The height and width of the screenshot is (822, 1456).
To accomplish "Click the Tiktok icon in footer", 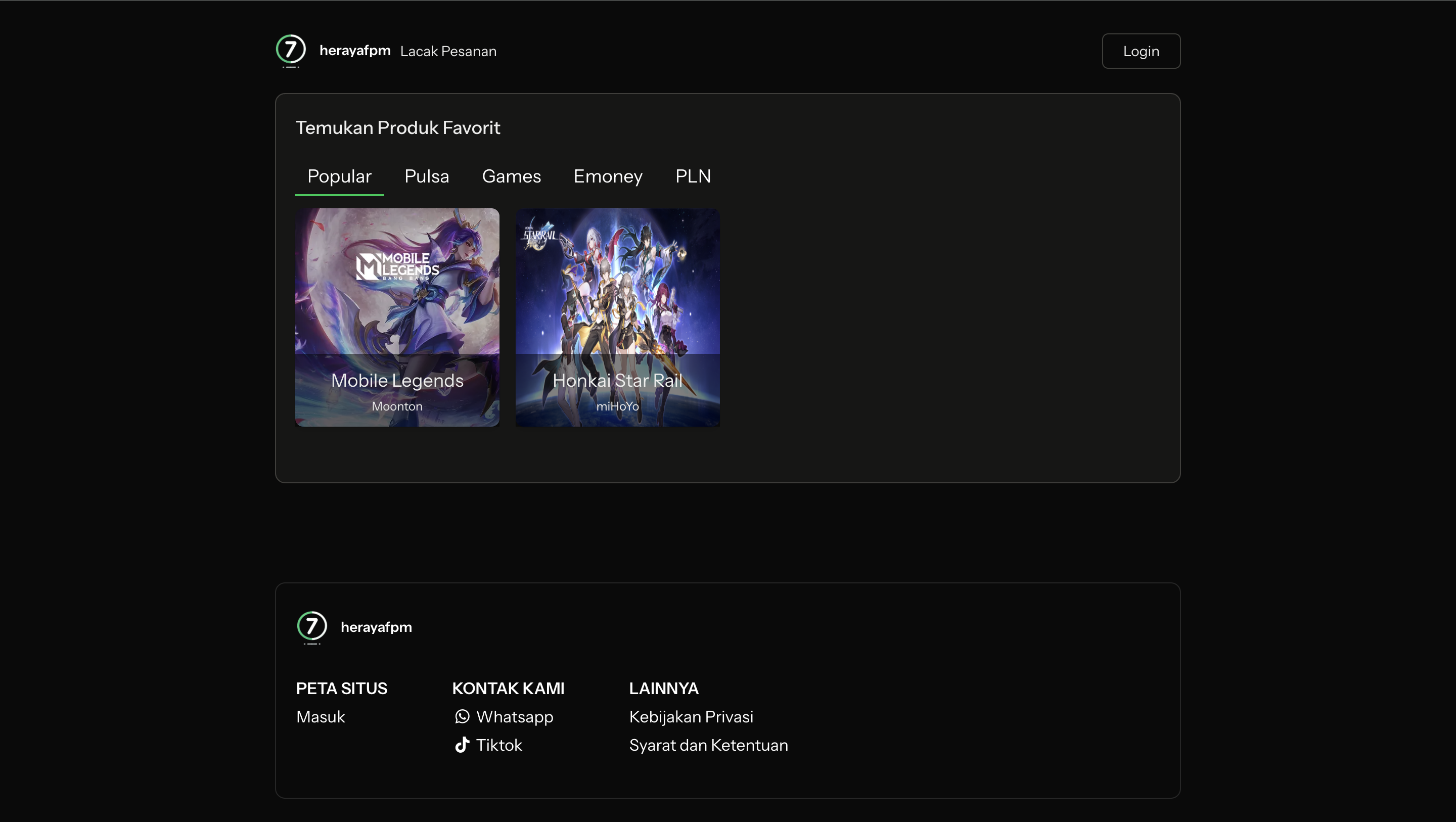I will (x=462, y=745).
